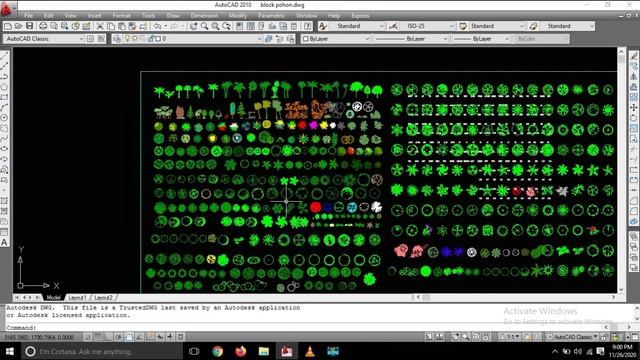Click the Multileader Style icon
Image resolution: width=640 pixels, height=360 pixels.
(533, 26)
